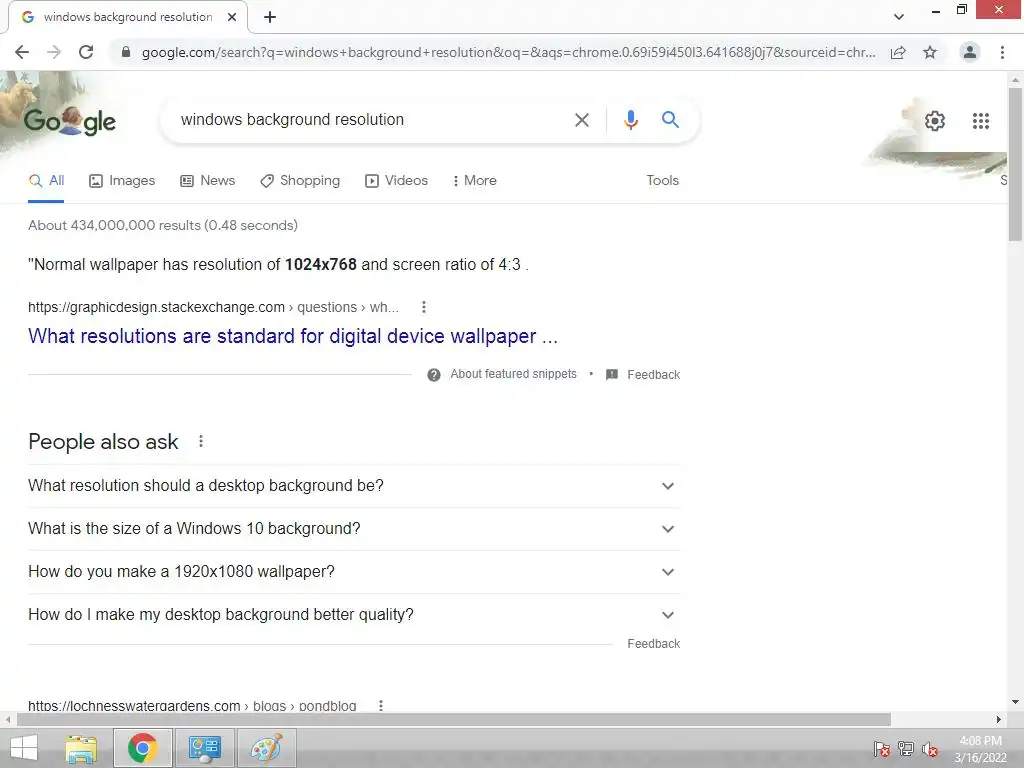Image resolution: width=1024 pixels, height=768 pixels.
Task: Open the Chrome three-dot menu
Action: point(1002,52)
